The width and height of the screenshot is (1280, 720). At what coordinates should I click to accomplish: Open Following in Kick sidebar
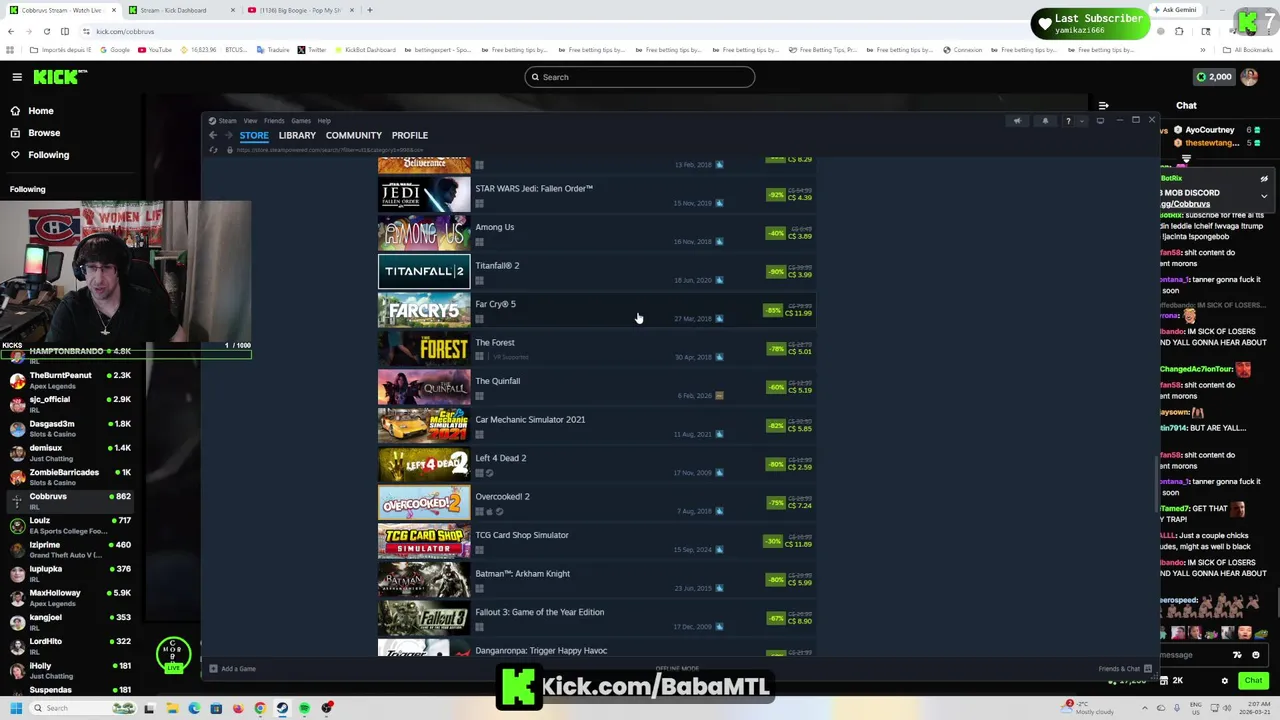(48, 155)
